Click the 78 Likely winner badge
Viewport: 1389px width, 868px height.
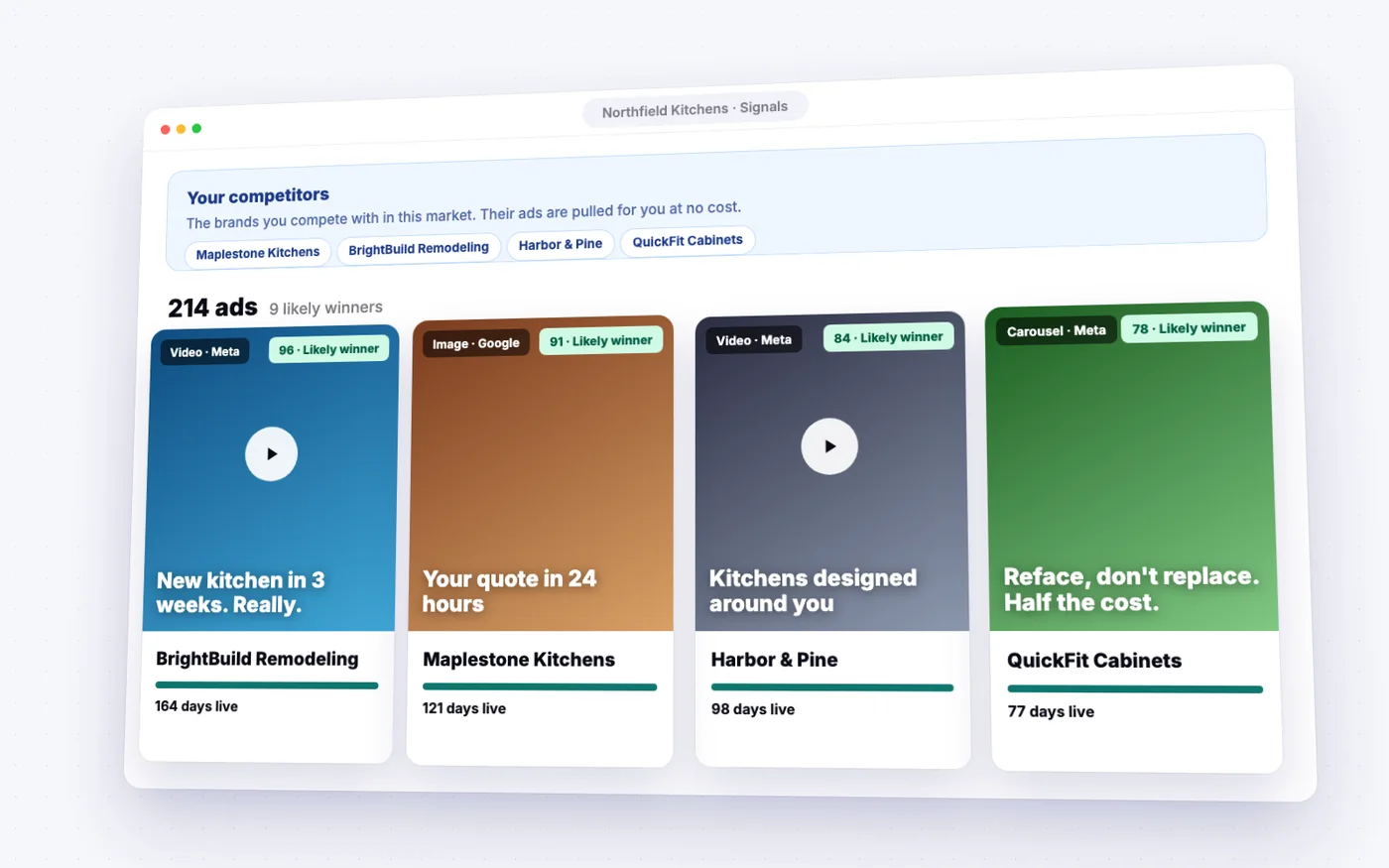1189,328
